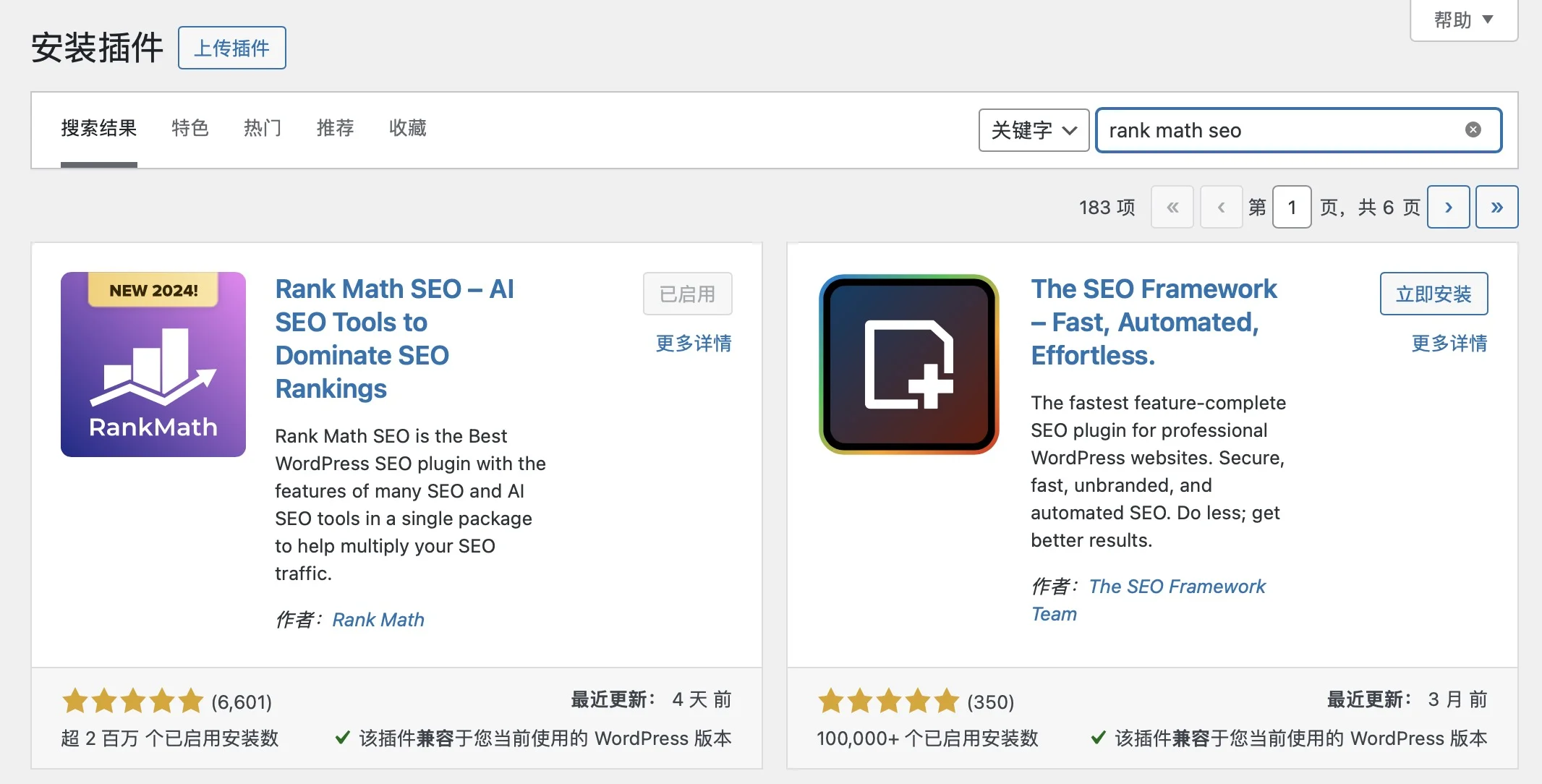
Task: Click The SEO Framework five-star rating
Action: tap(889, 702)
